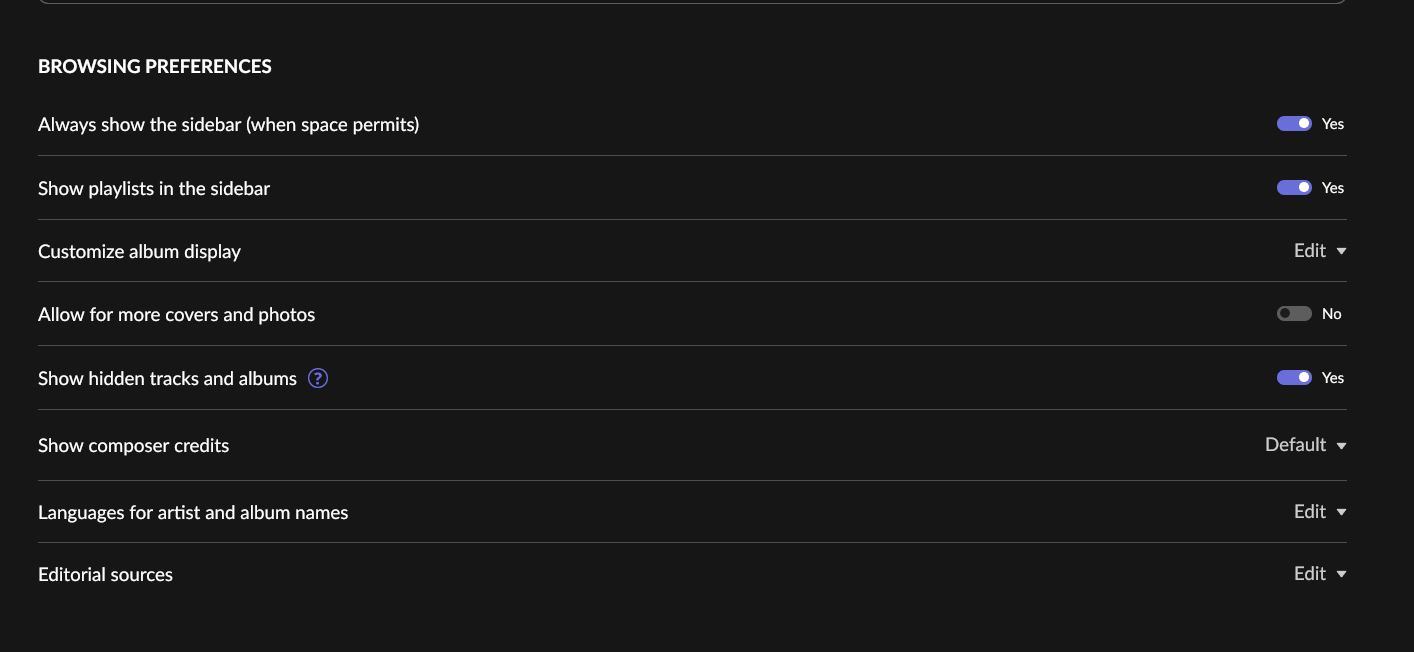1414x652 pixels.
Task: Click the arrow beside Editorial sources Edit
Action: pos(1342,574)
